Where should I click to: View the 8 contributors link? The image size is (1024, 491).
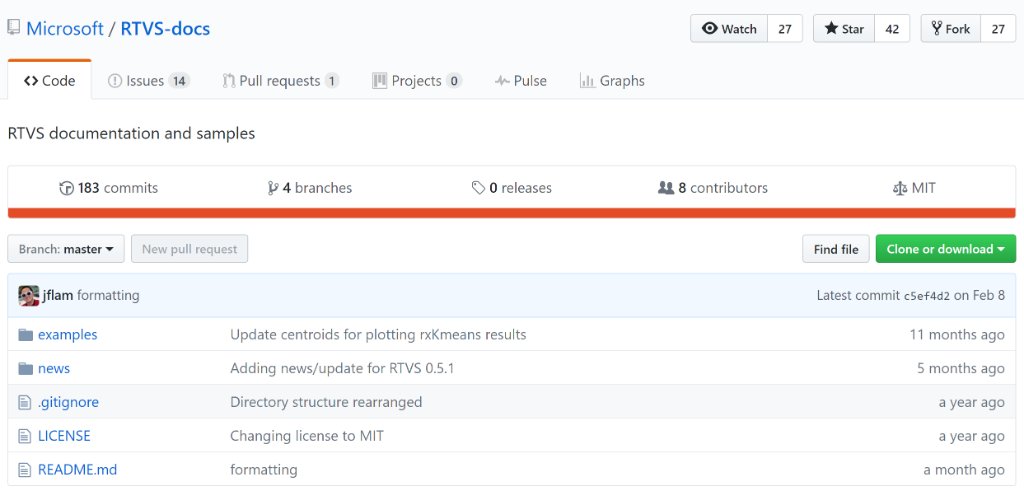coord(713,188)
